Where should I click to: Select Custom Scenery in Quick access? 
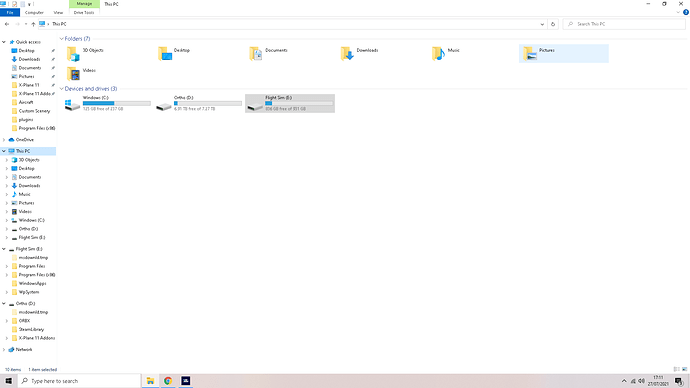coord(34,111)
